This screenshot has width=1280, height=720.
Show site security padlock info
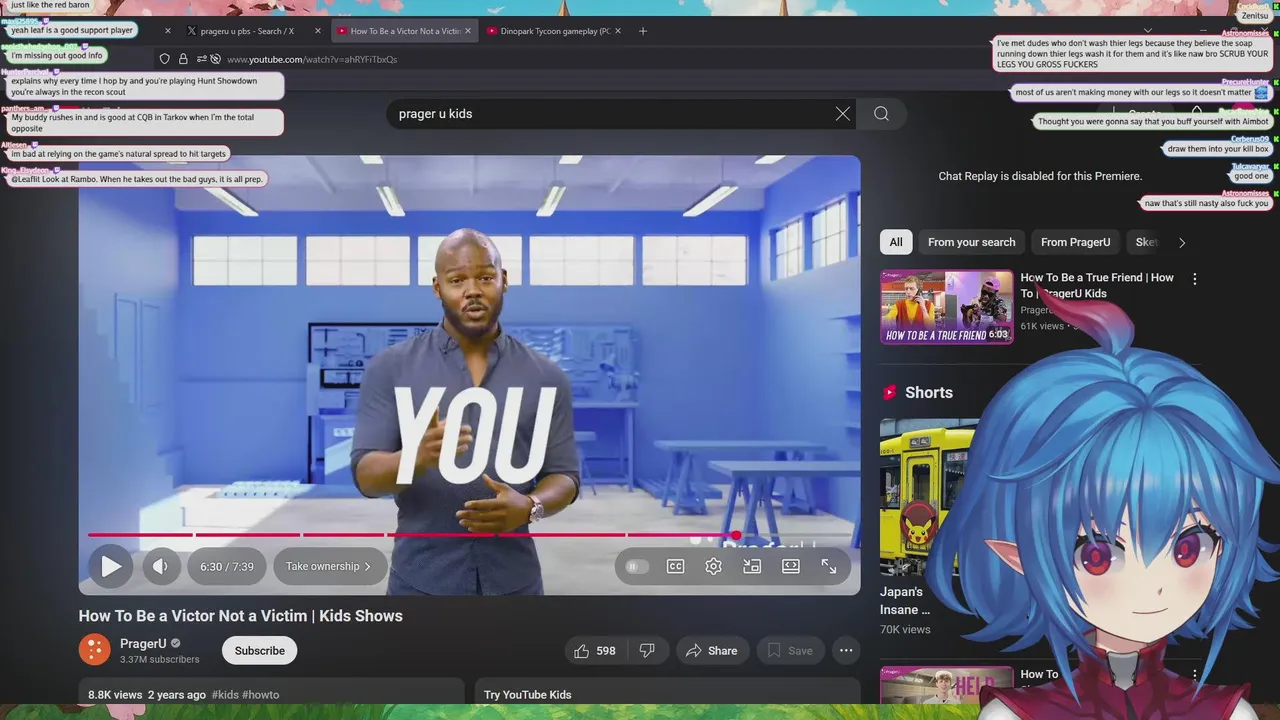pyautogui.click(x=183, y=59)
